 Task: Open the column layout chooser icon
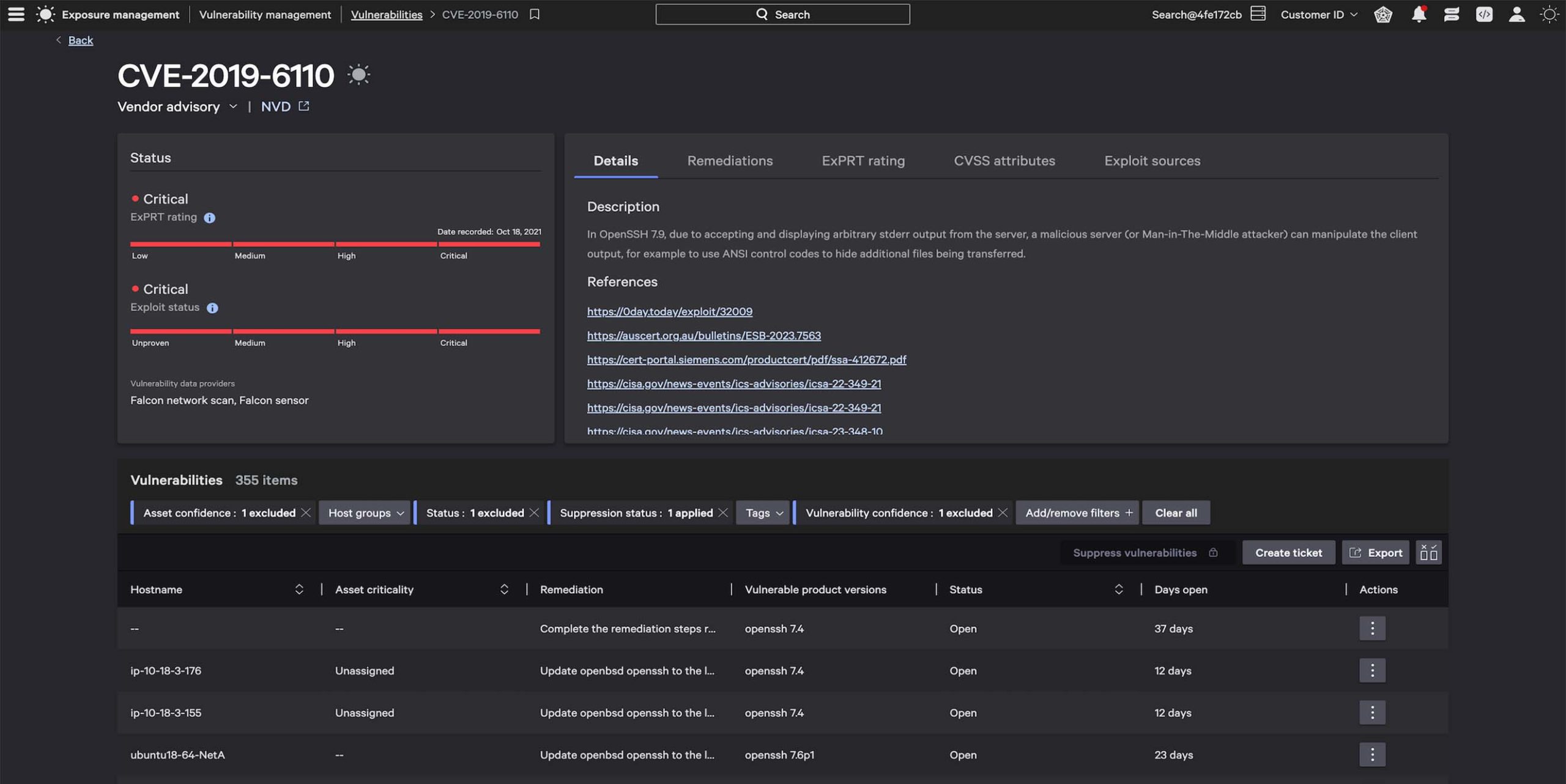[1428, 552]
